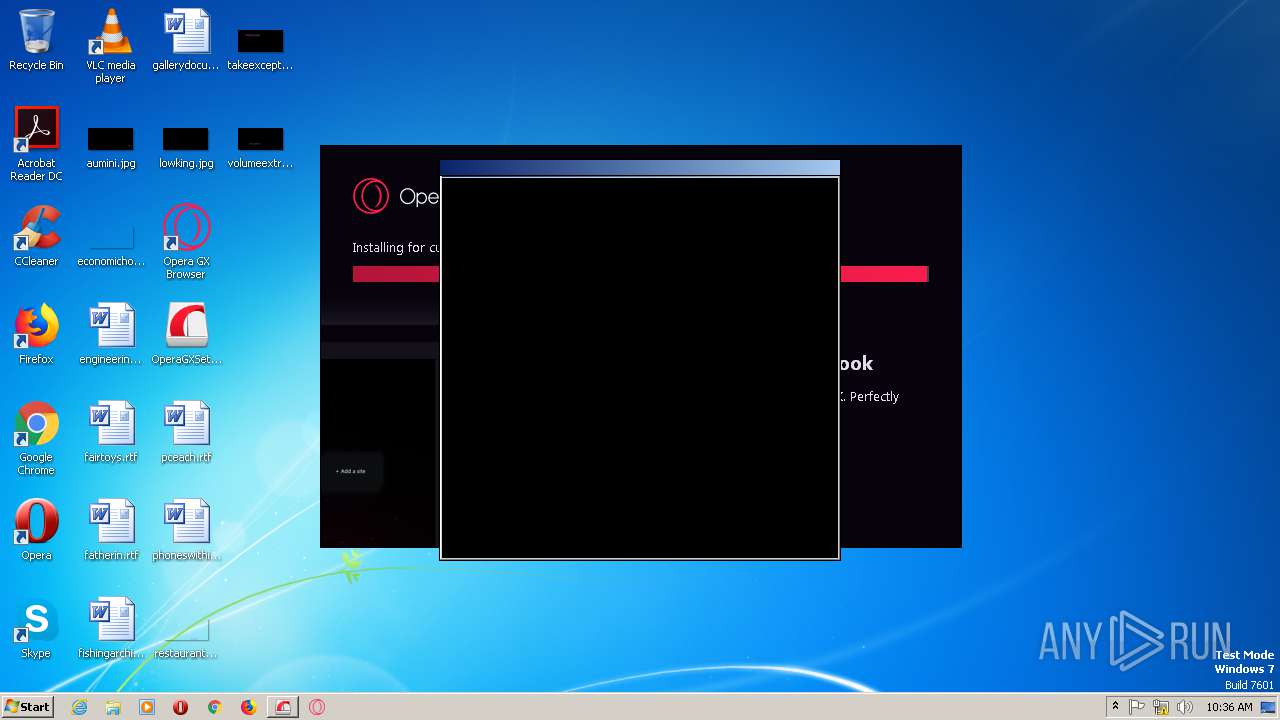This screenshot has height=720, width=1280.
Task: Select the fishingarchi... document
Action: point(110,628)
